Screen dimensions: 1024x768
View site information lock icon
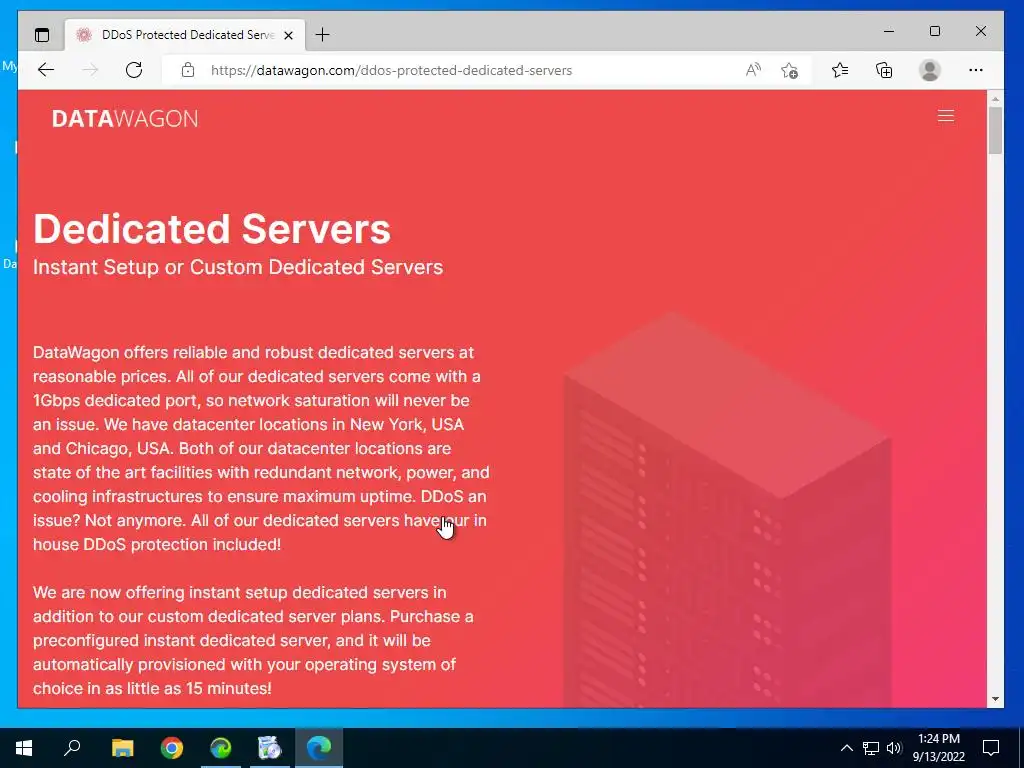(188, 70)
